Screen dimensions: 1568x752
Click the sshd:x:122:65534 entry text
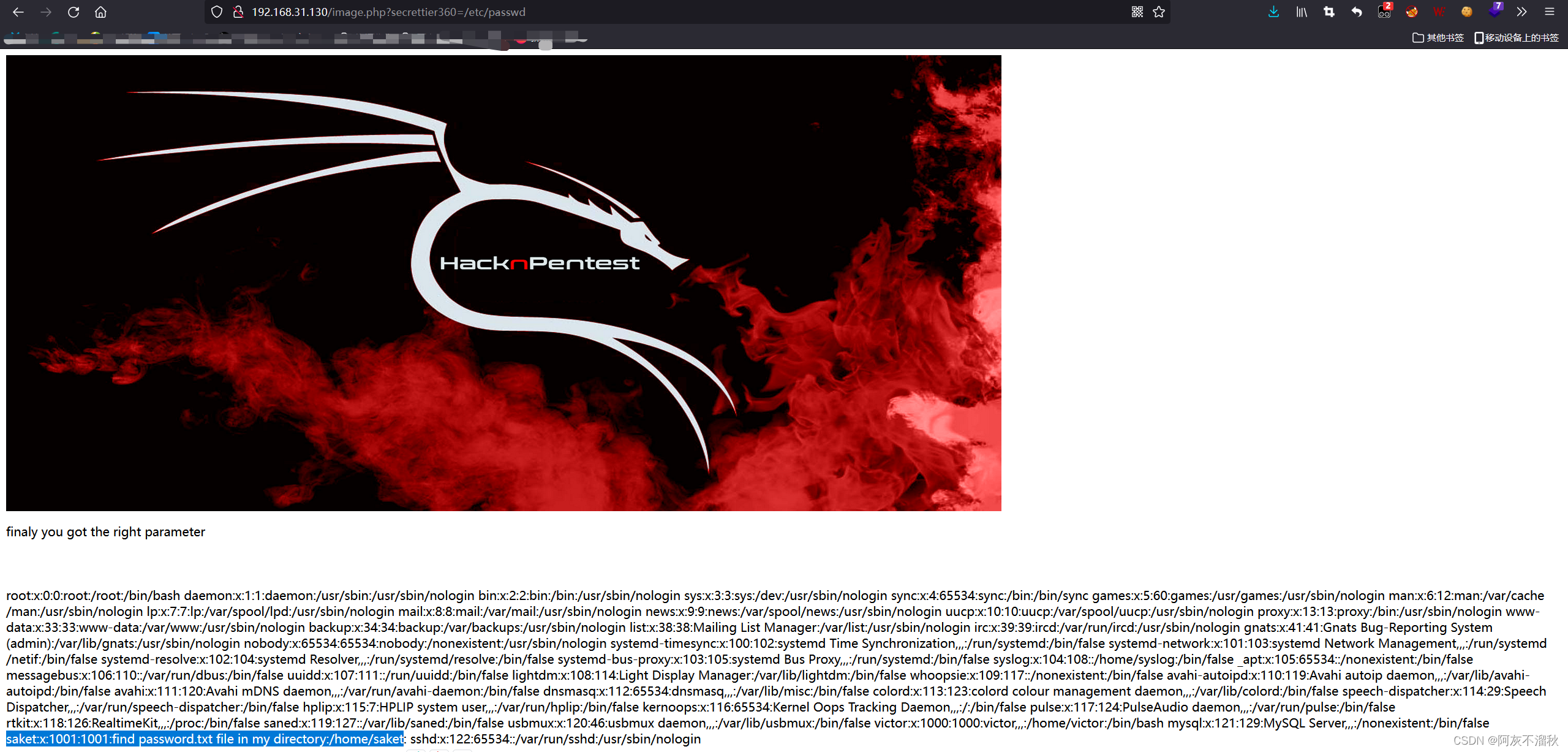(x=556, y=739)
